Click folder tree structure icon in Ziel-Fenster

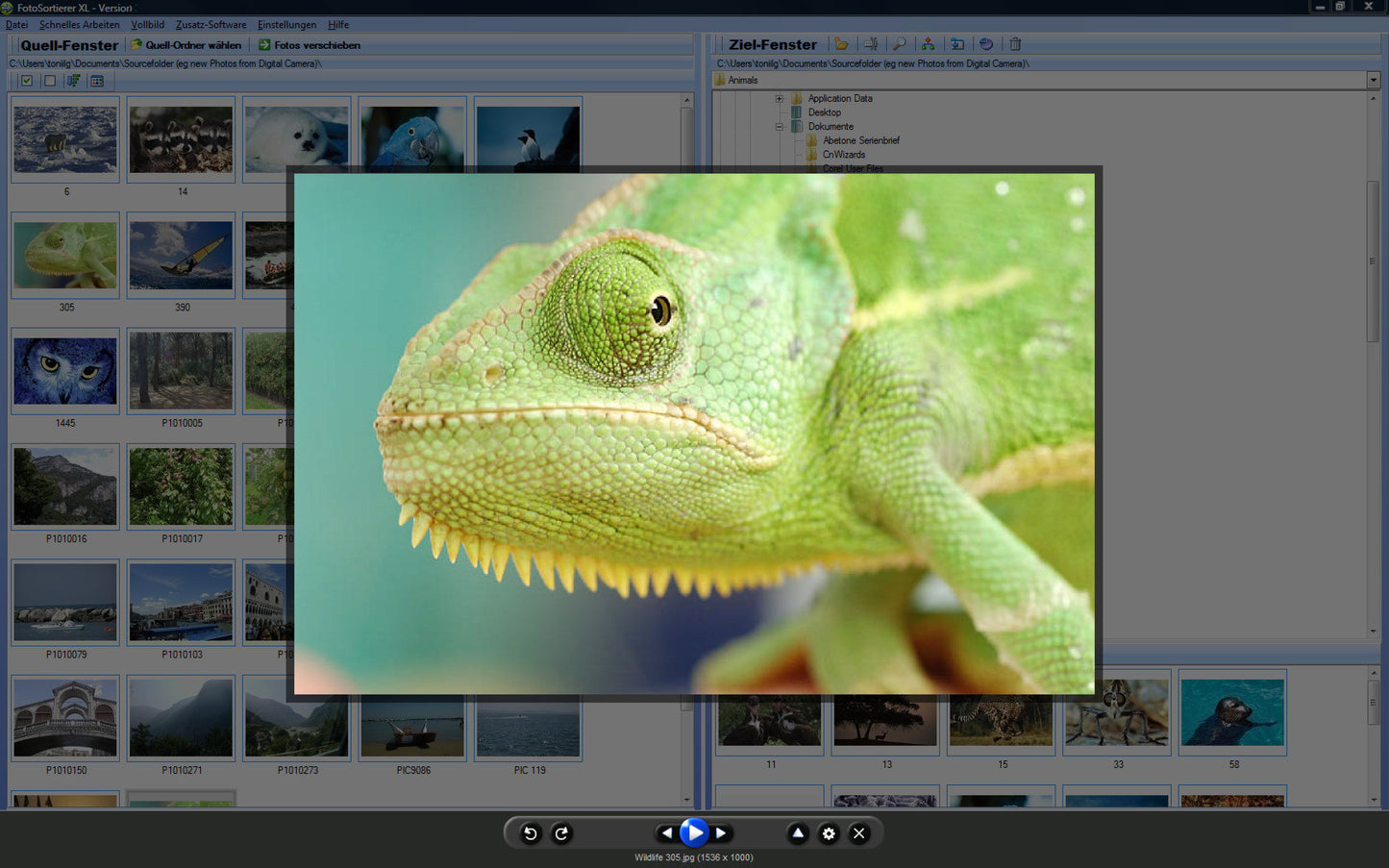tap(928, 44)
